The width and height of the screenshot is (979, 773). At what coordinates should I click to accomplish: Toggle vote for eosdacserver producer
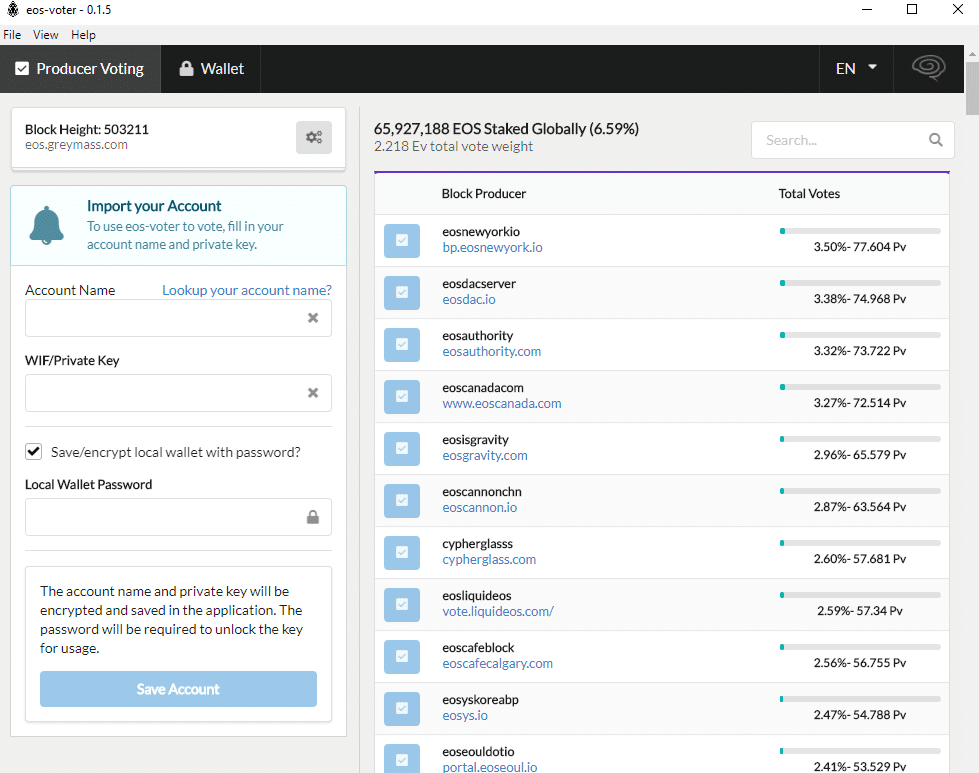401,292
